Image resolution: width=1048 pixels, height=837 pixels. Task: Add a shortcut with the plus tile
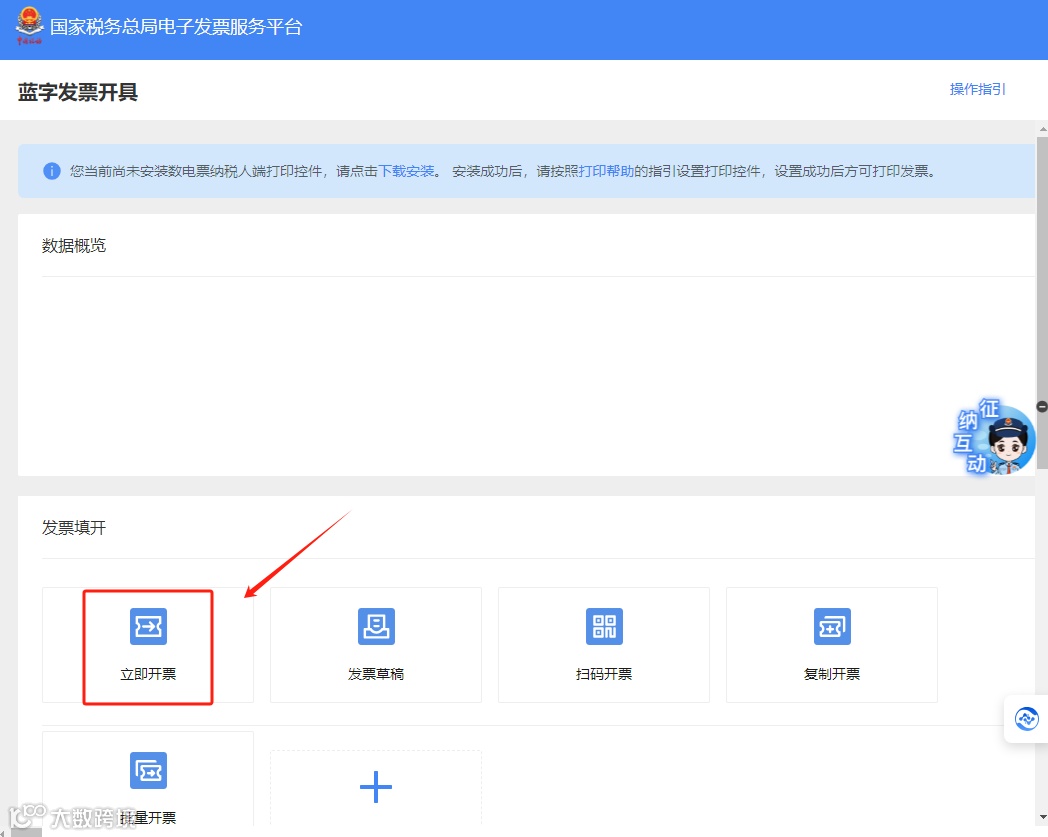click(x=376, y=787)
